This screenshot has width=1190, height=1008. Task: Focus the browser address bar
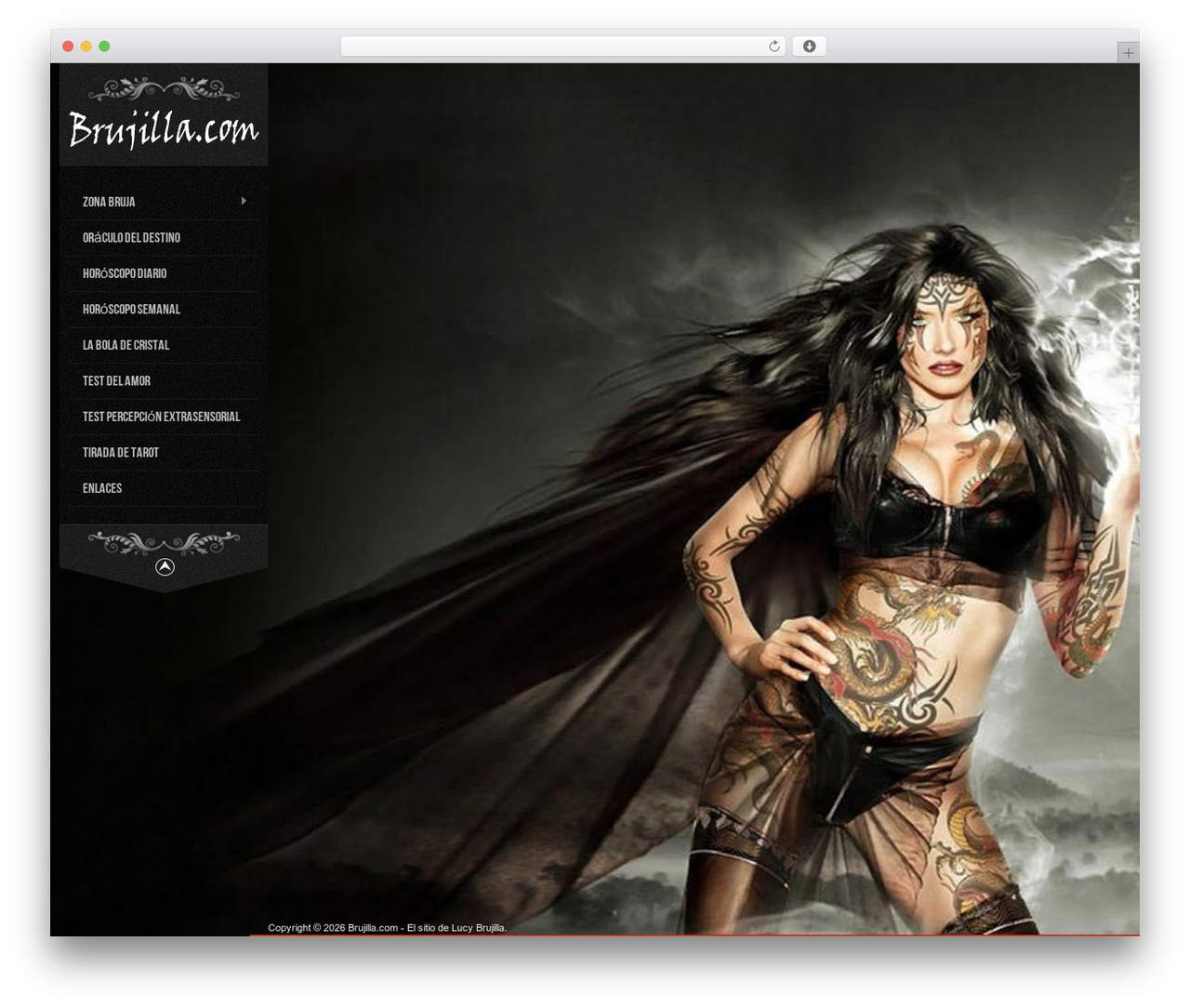tap(562, 46)
